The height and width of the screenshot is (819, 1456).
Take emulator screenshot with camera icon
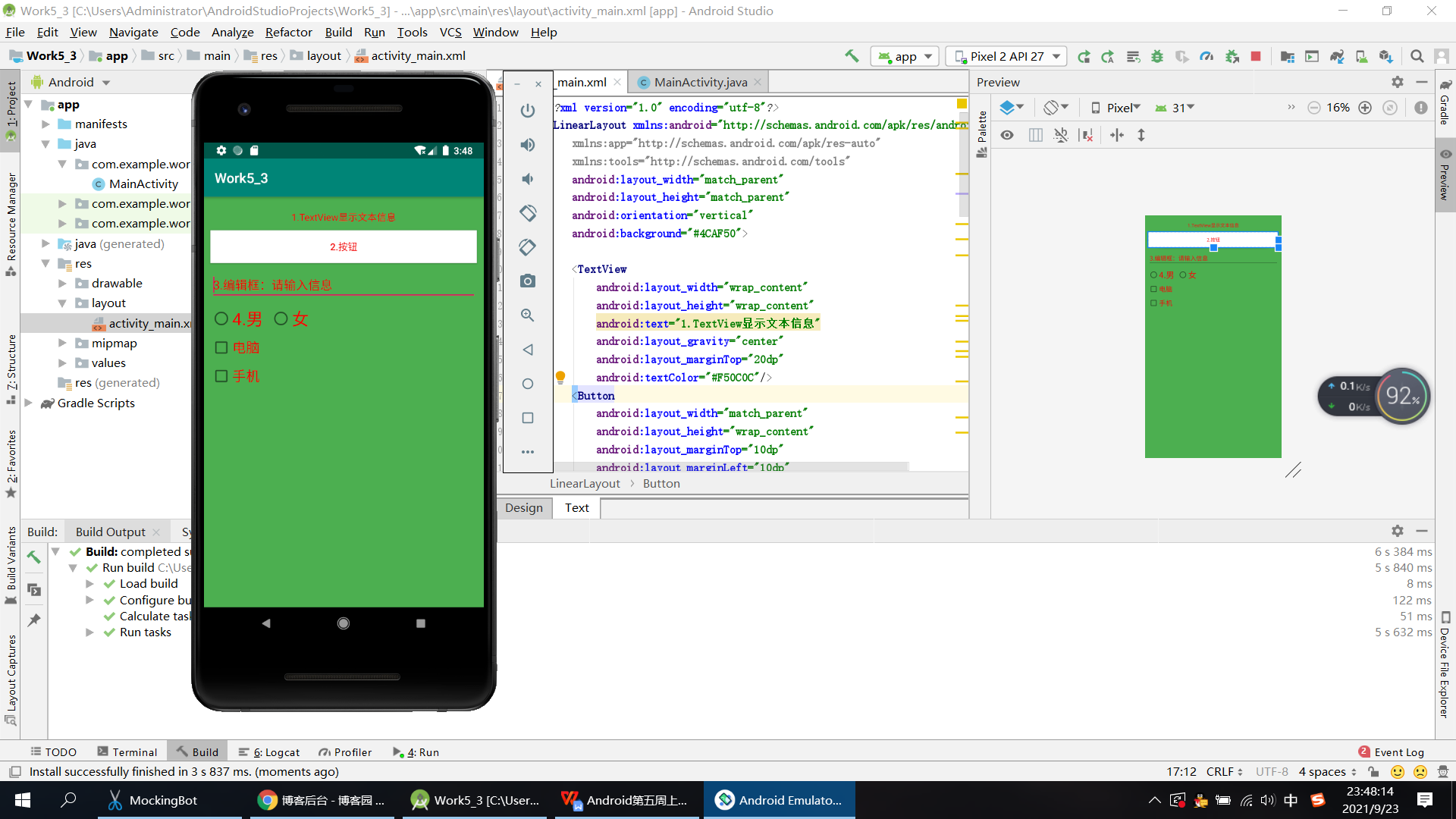(x=528, y=281)
